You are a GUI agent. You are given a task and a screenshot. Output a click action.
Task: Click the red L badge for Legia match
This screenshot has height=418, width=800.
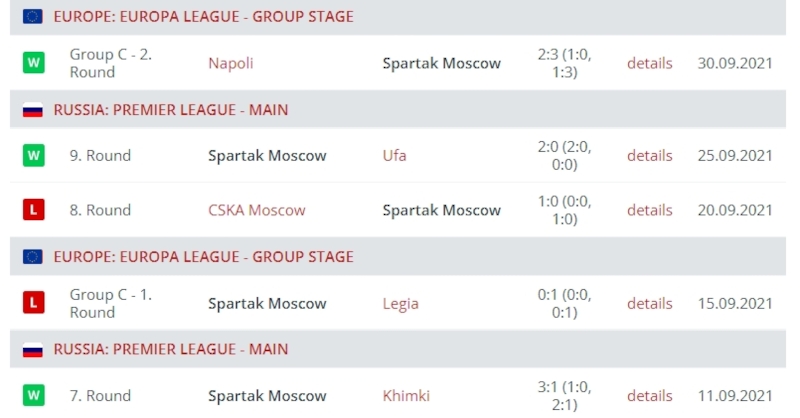point(33,303)
